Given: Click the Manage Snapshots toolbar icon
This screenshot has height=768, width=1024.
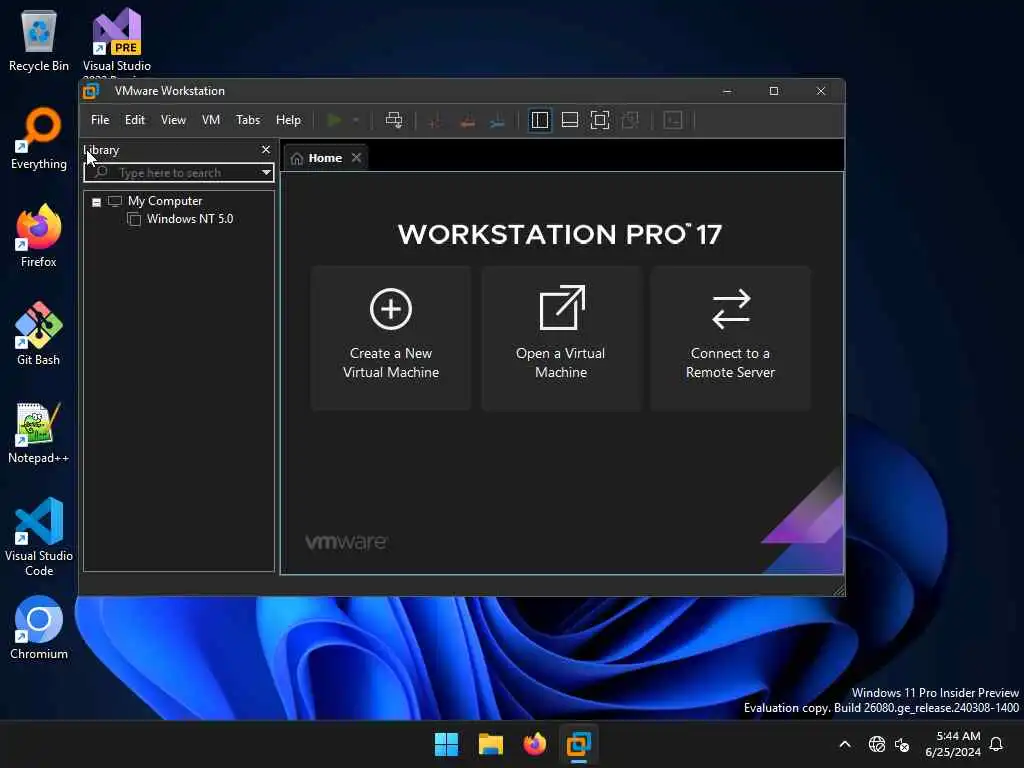Looking at the screenshot, I should pos(498,120).
